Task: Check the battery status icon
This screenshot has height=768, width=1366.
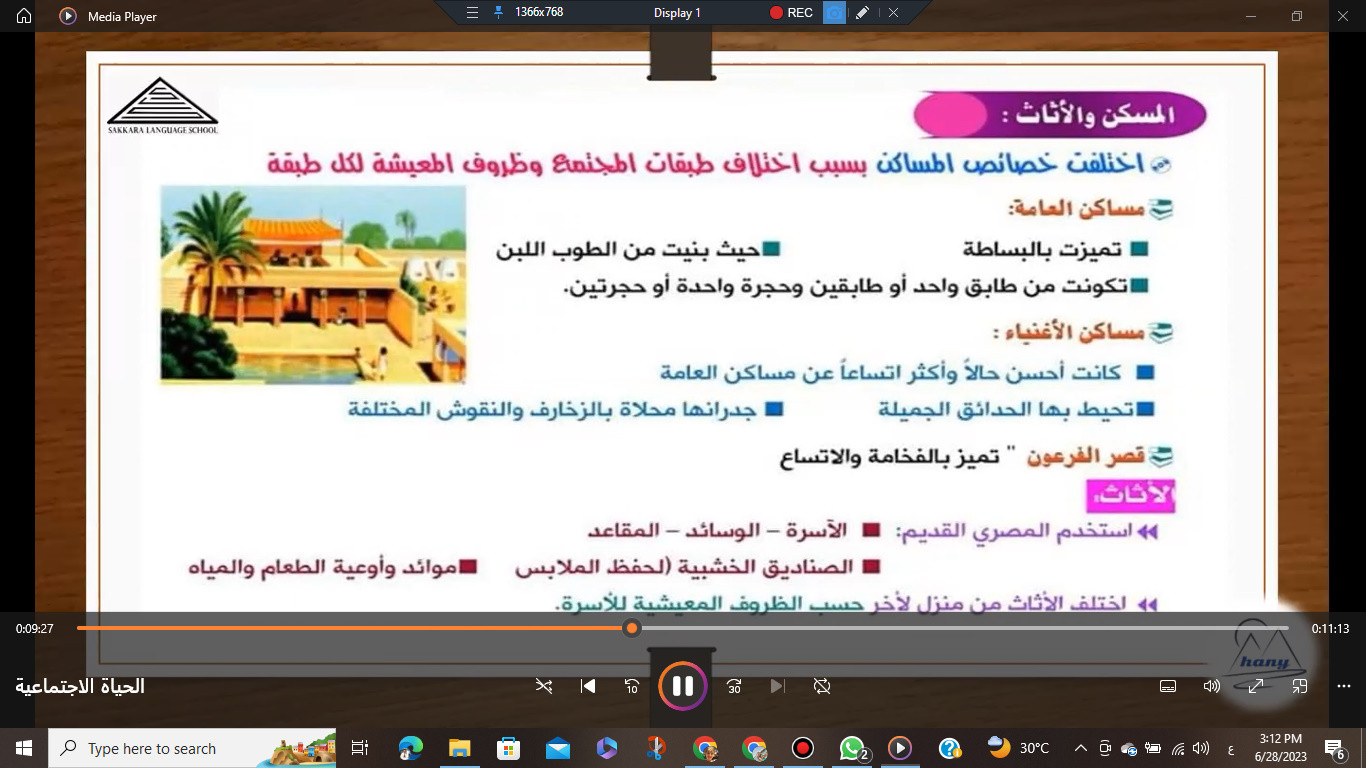Action: [1153, 748]
